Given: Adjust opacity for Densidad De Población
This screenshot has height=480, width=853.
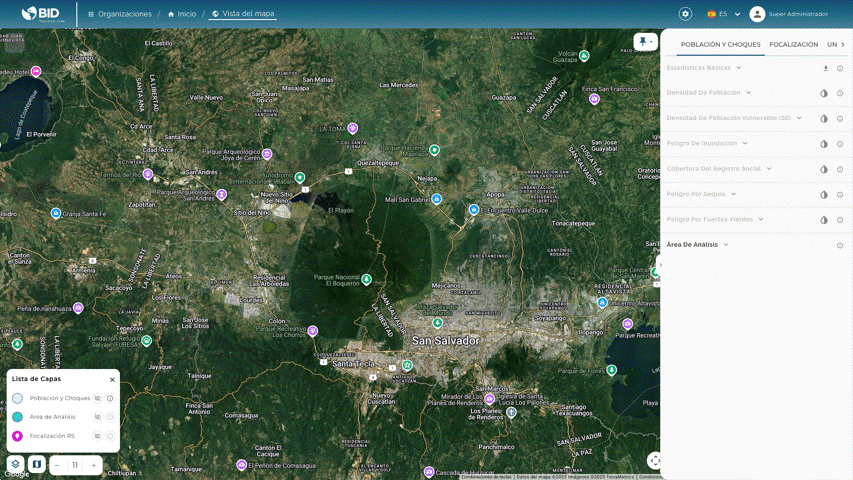Looking at the screenshot, I should pyautogui.click(x=824, y=93).
